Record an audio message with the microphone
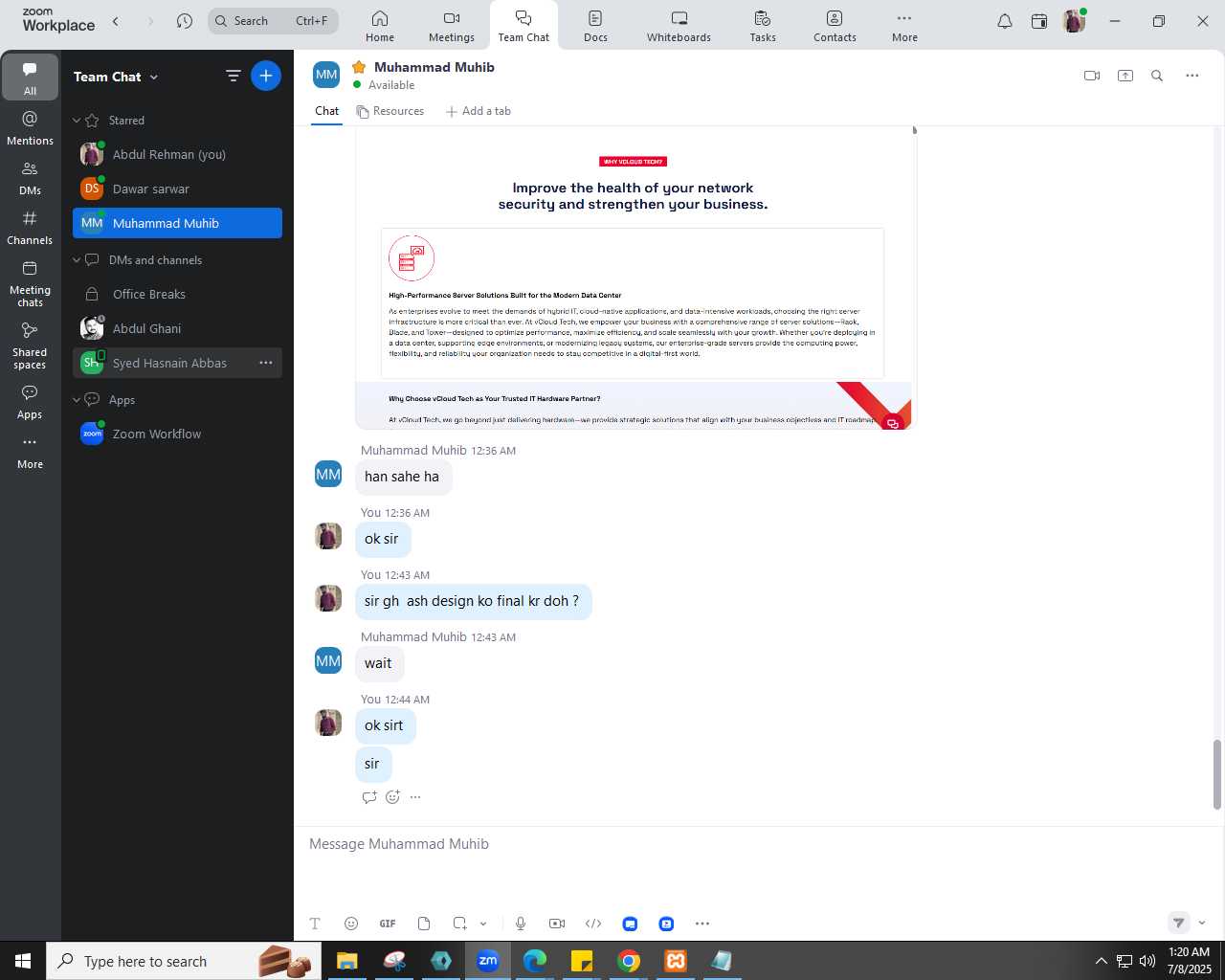 point(521,924)
